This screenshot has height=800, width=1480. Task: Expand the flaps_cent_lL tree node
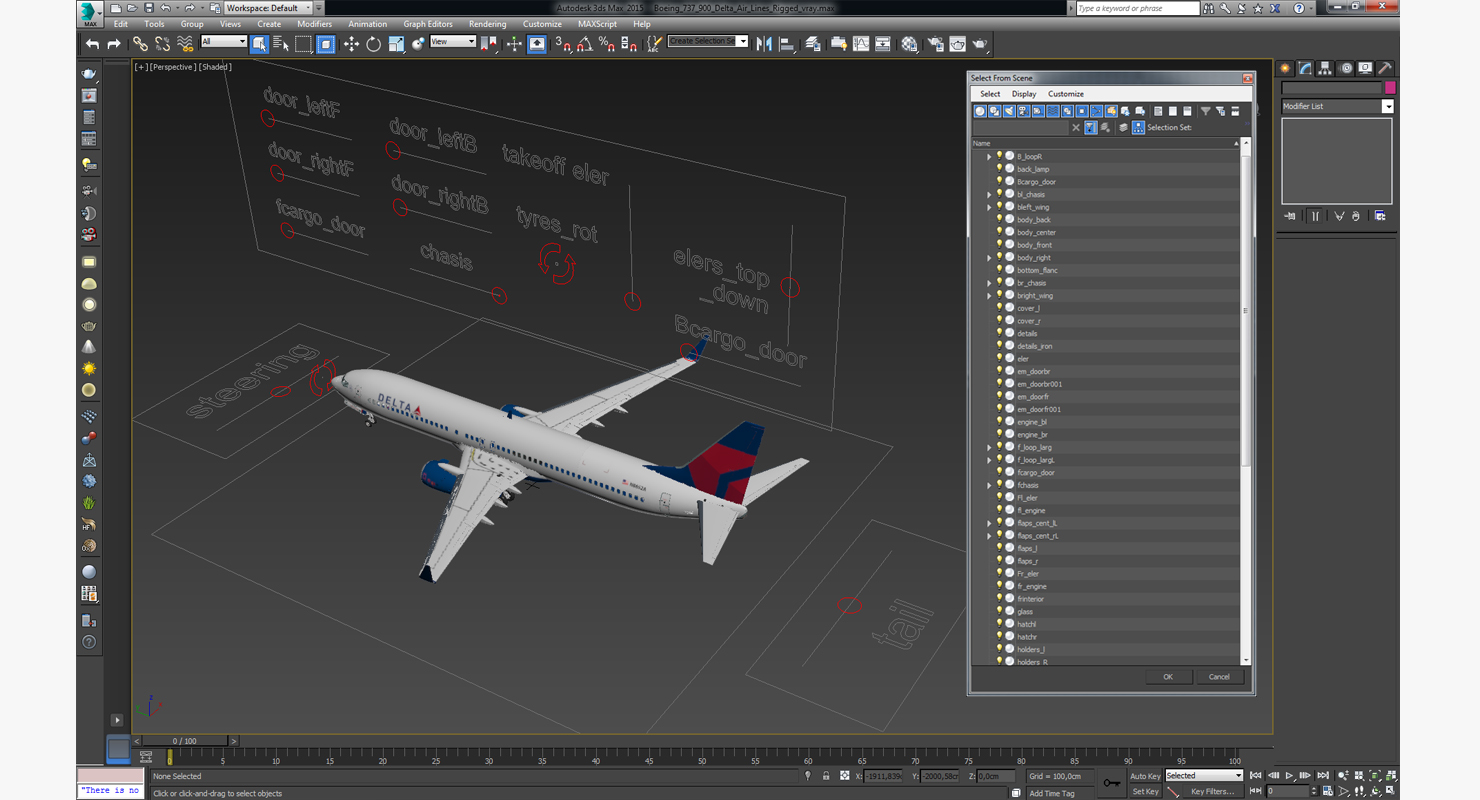(x=989, y=523)
